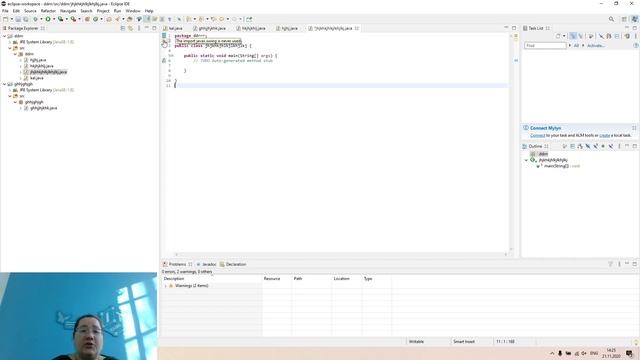Select ghhjjhjkhlk.java in Package Explorer
The image size is (640, 360).
43,108
